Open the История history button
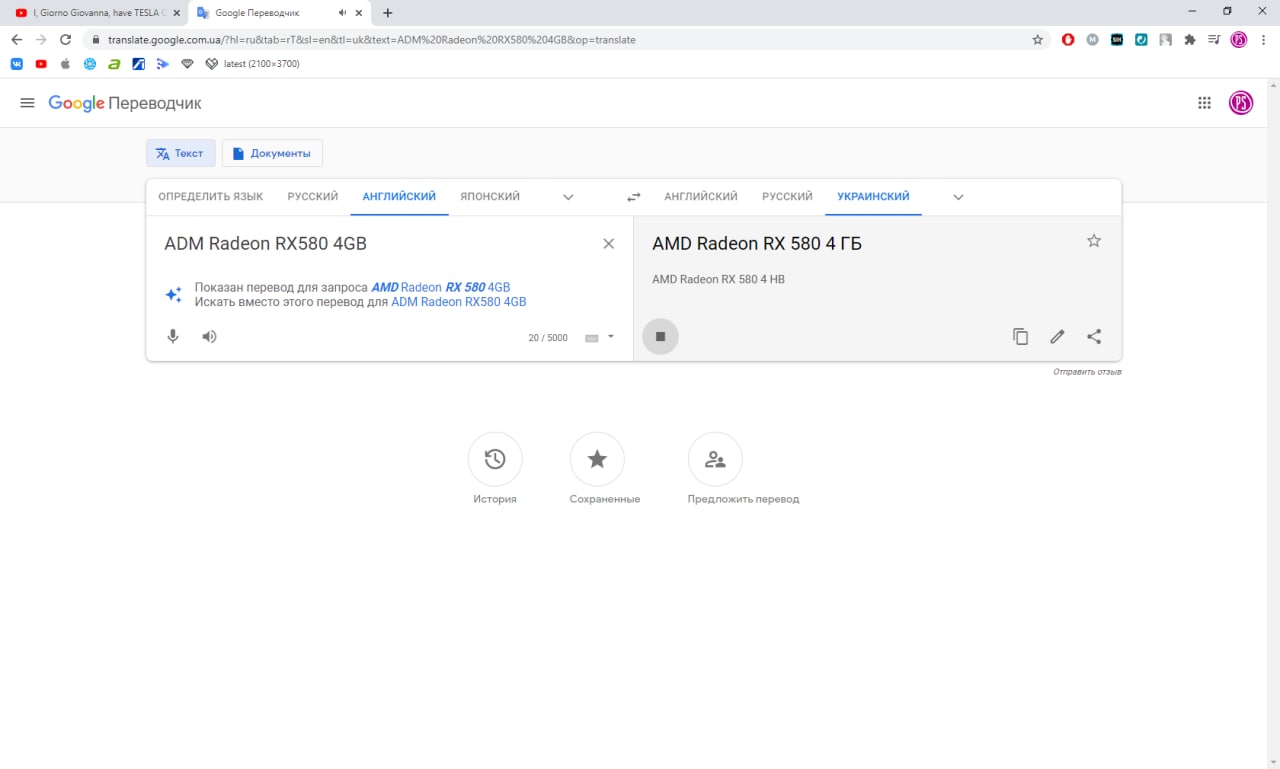 [495, 459]
